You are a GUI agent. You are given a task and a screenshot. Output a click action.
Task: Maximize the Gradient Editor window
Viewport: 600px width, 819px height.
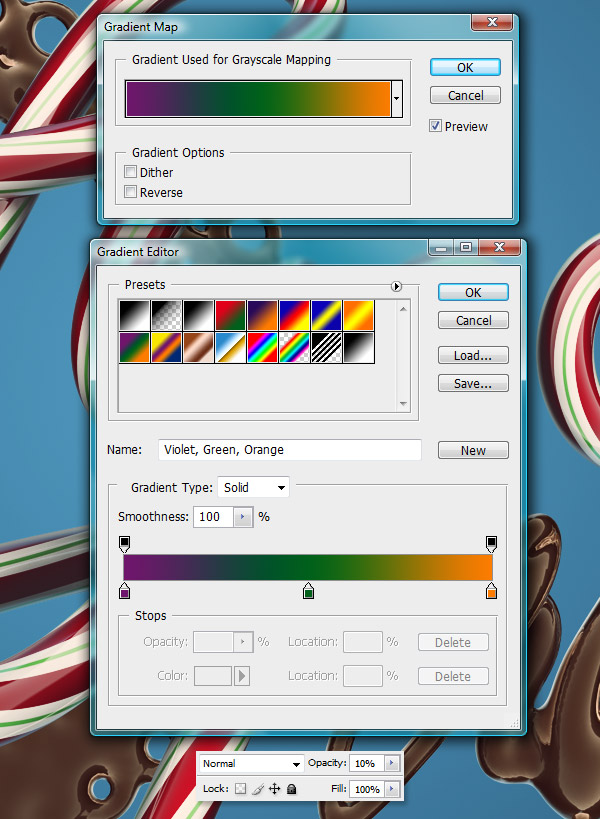click(x=466, y=247)
